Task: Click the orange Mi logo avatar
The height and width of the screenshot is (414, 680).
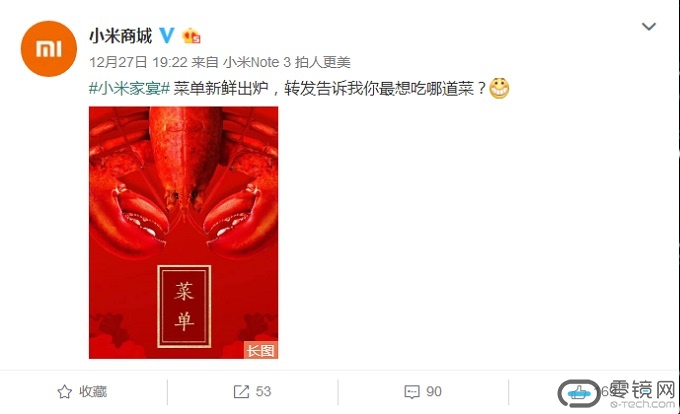Action: click(x=49, y=49)
